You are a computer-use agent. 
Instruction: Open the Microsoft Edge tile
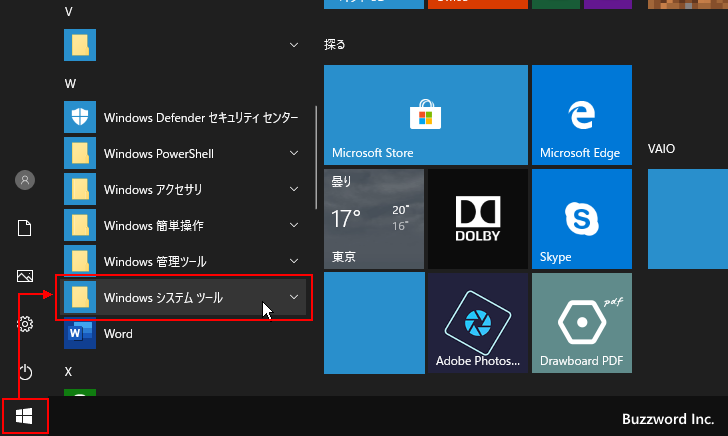point(582,115)
